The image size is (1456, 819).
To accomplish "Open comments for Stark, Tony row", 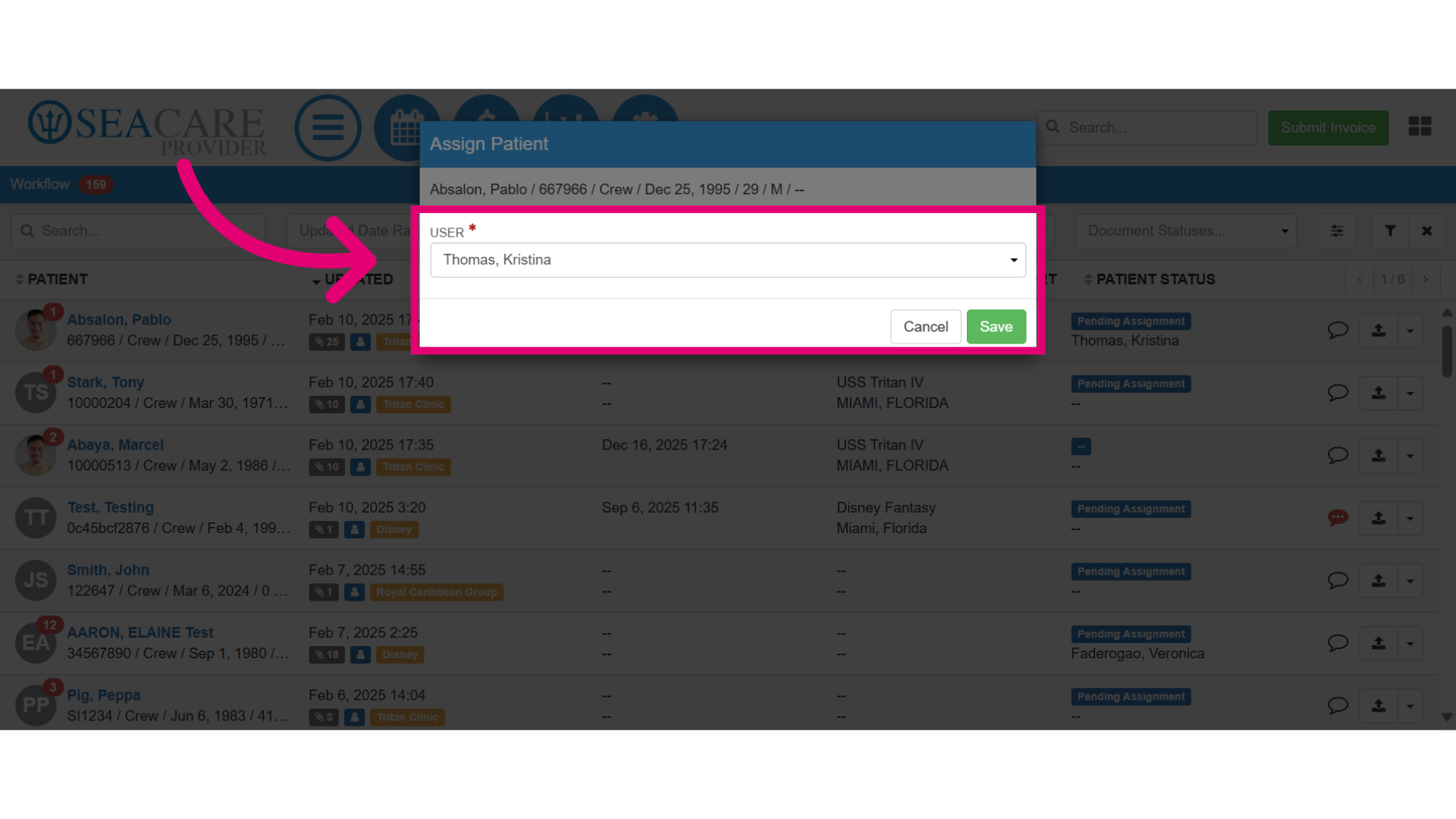I will tap(1337, 393).
